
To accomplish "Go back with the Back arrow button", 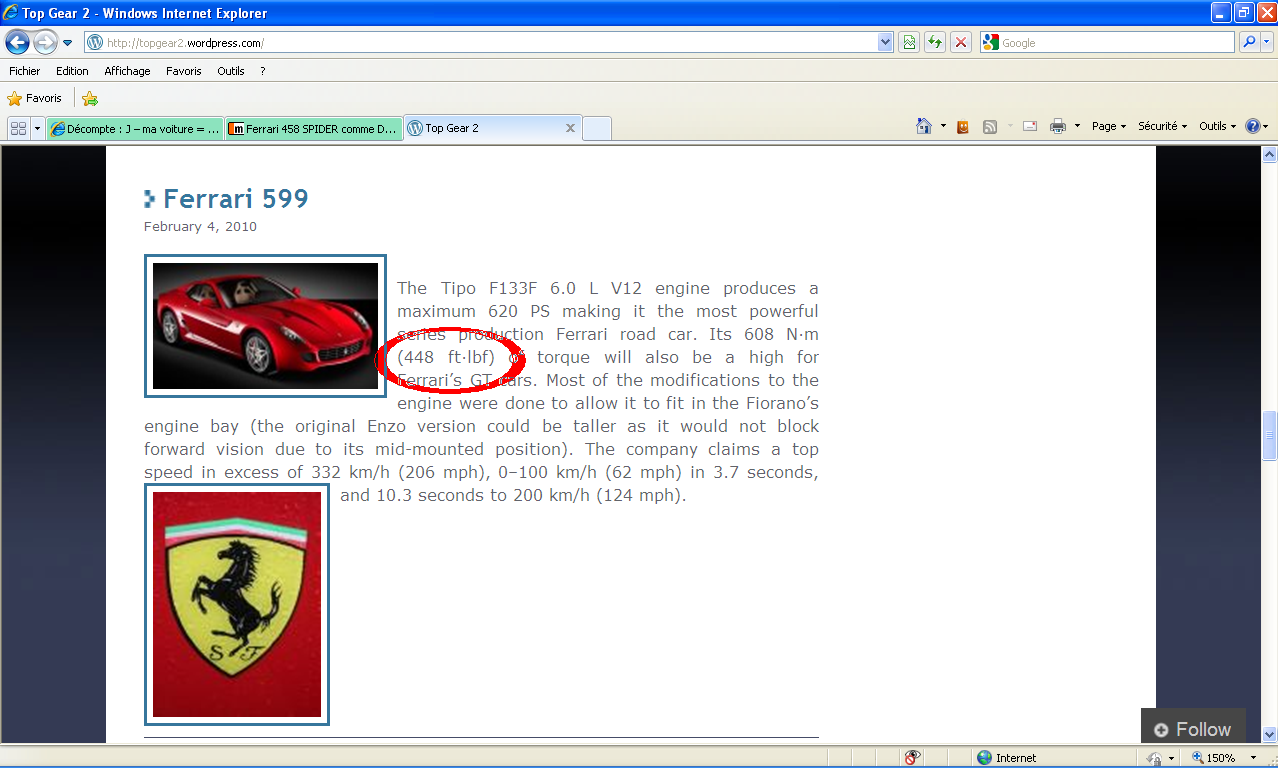I will click(17, 42).
